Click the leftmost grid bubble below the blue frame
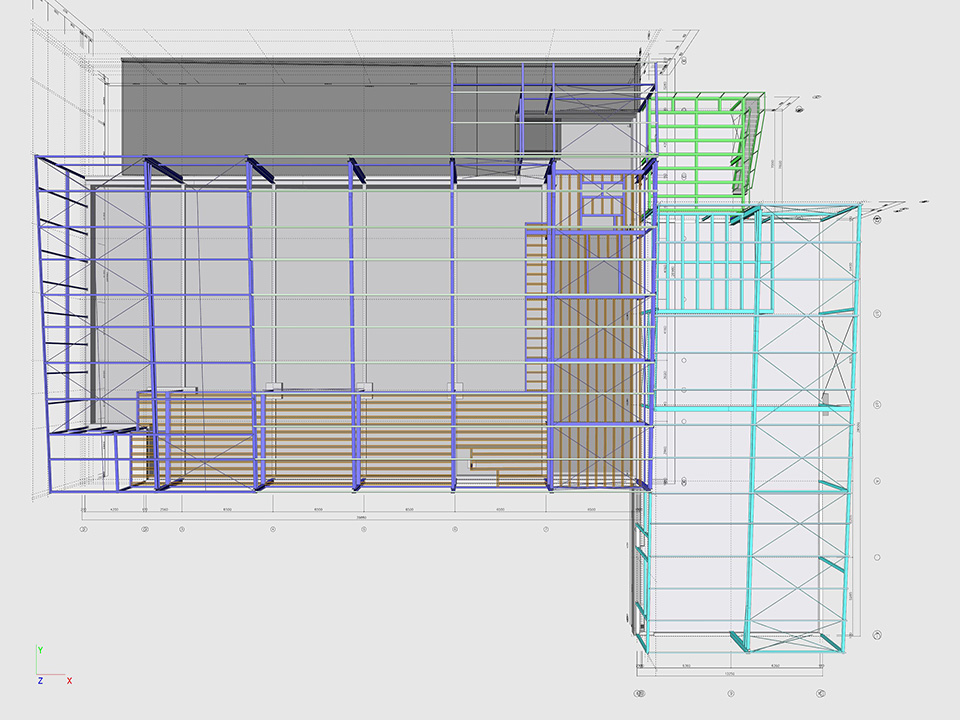 [84, 529]
